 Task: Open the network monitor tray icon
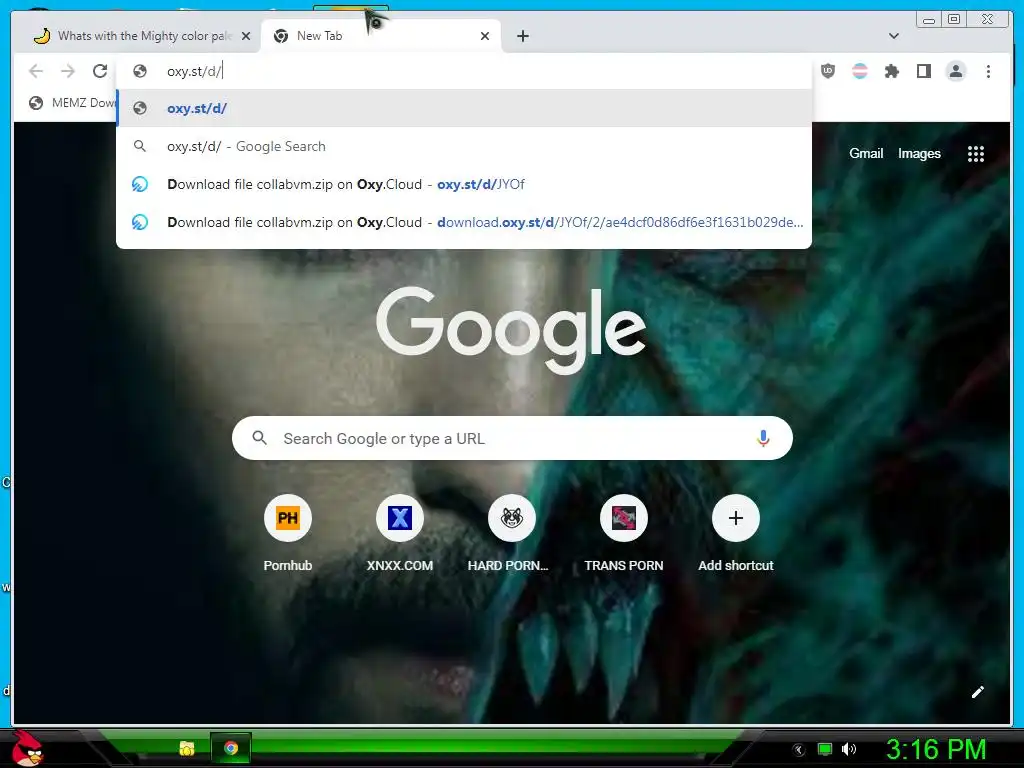click(x=825, y=749)
